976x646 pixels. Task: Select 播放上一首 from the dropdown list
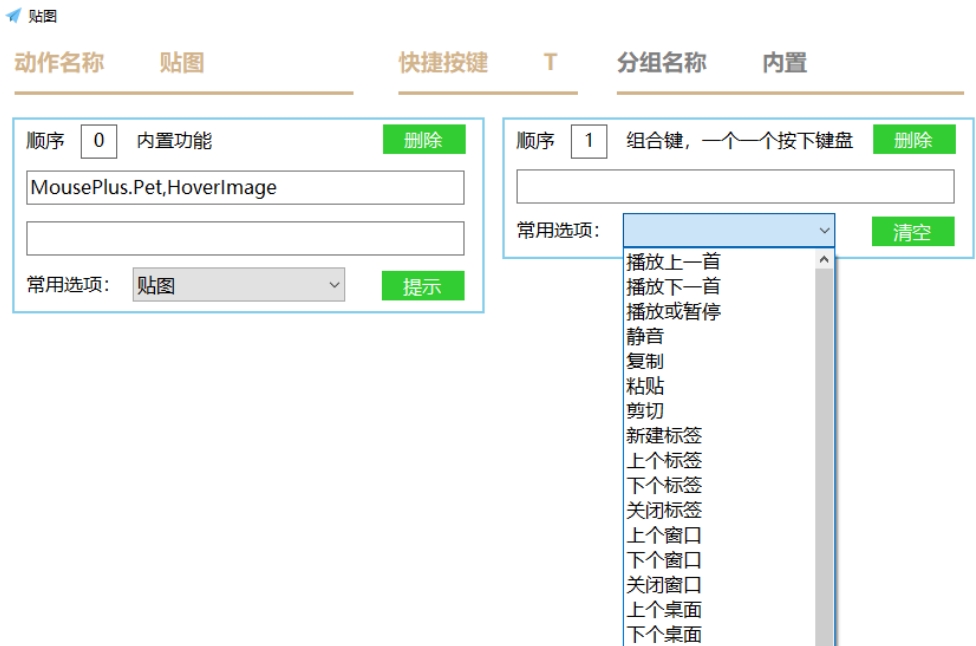point(673,262)
